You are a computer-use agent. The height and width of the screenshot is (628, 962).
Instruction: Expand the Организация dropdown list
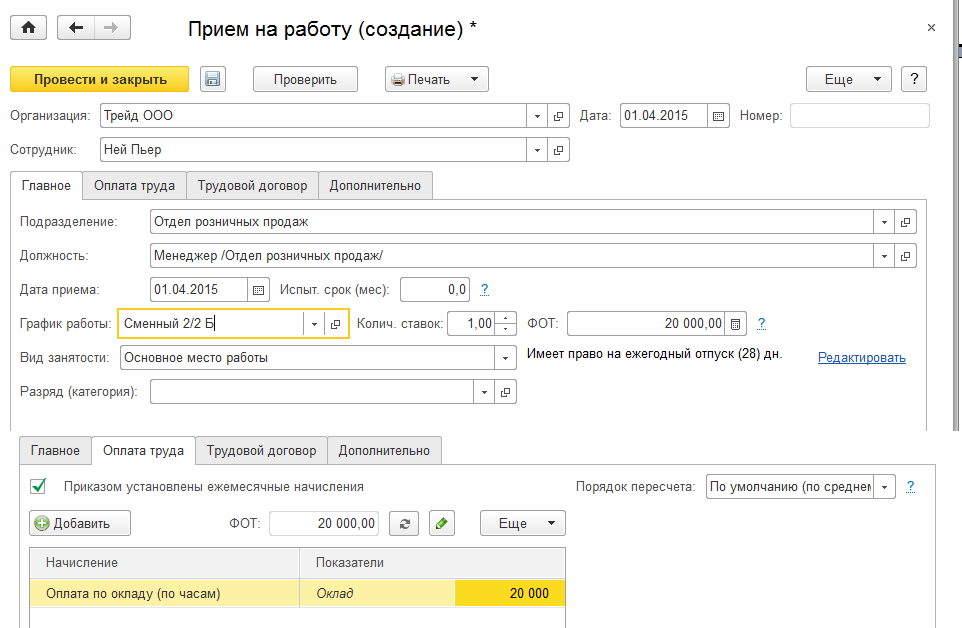[537, 116]
